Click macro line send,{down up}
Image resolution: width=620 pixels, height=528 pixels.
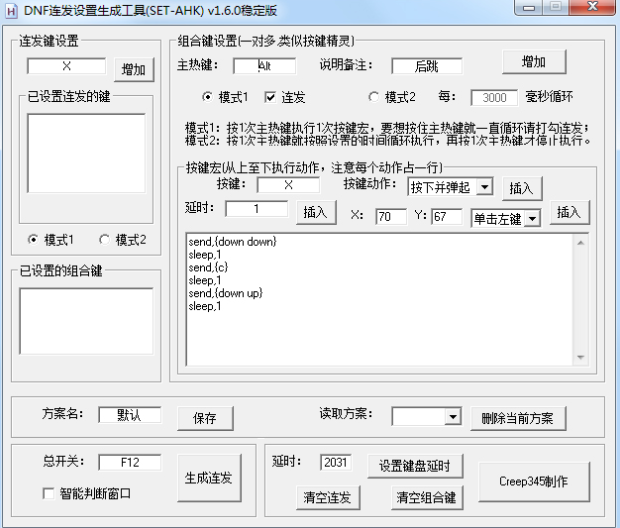(x=225, y=293)
